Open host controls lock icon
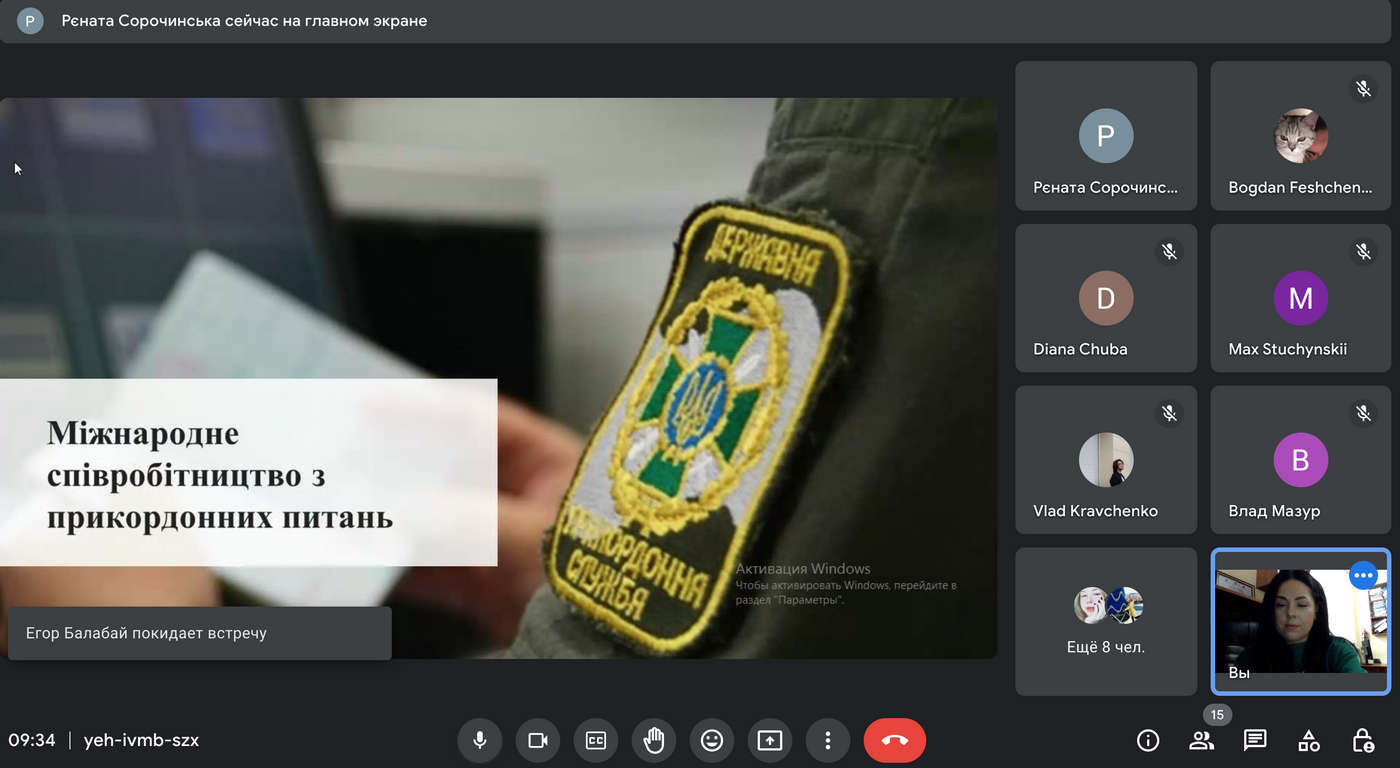The height and width of the screenshot is (768, 1400). [1363, 740]
